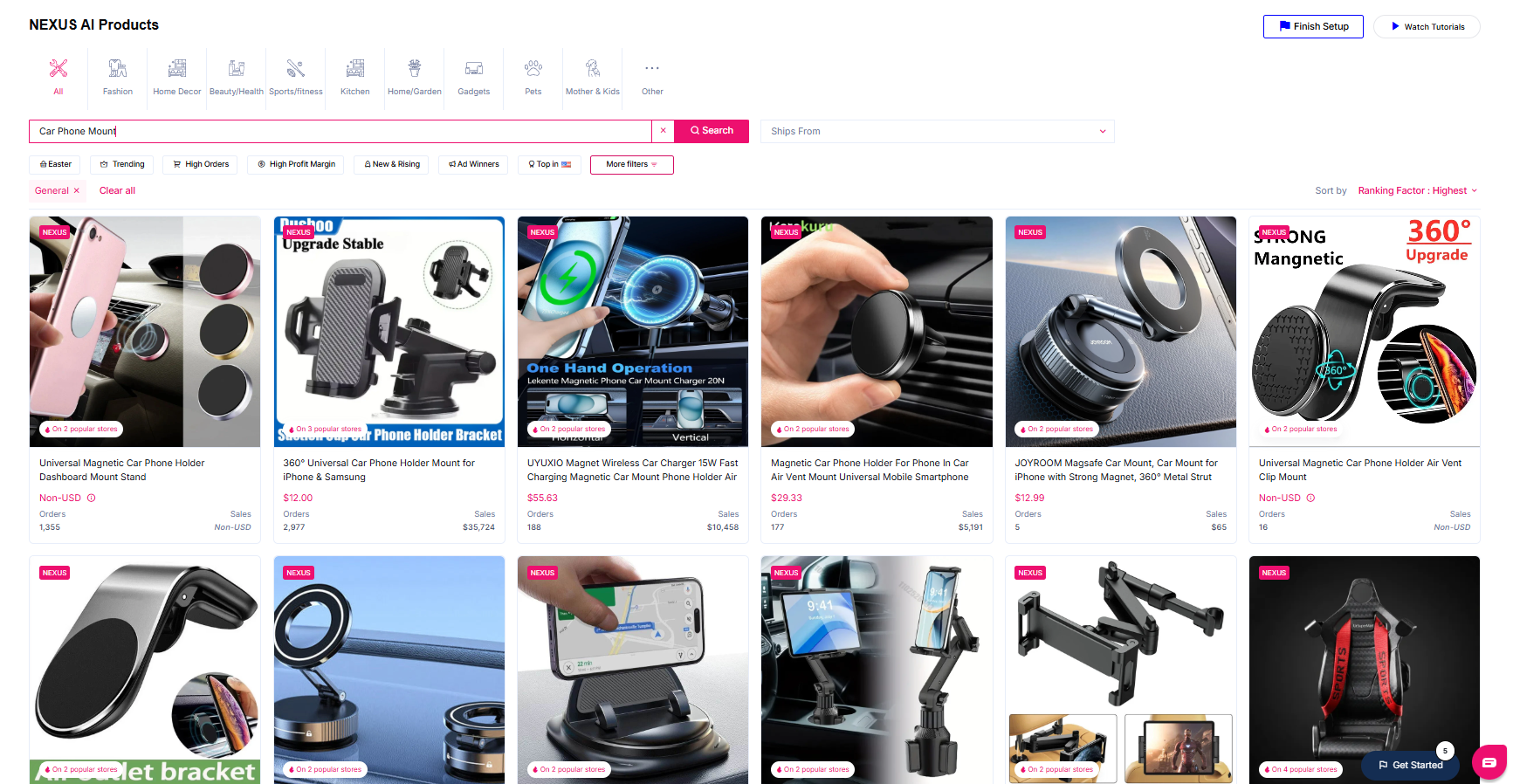The height and width of the screenshot is (784, 1513).
Task: Toggle the Trending filter
Action: coord(122,164)
